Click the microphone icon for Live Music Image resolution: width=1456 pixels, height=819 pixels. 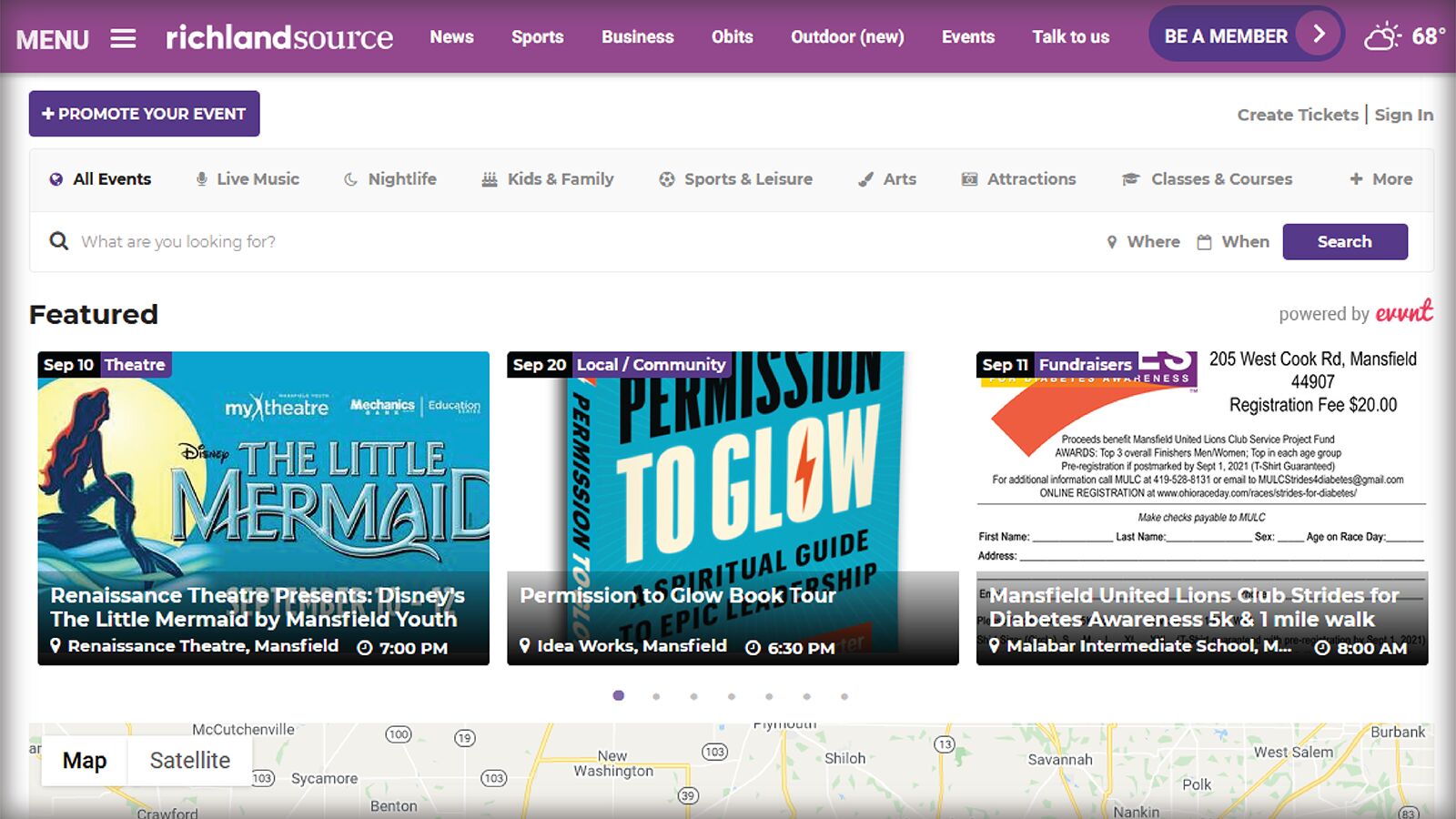point(201,179)
